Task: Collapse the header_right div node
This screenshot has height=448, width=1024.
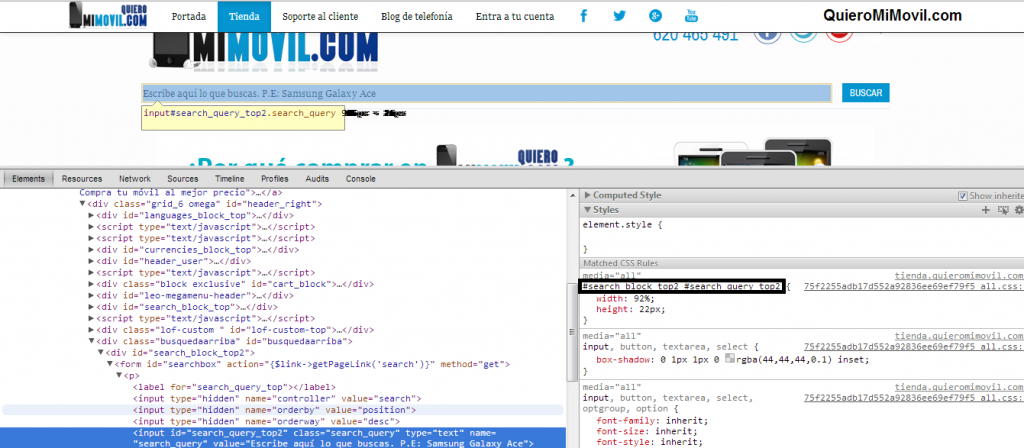Action: [82, 204]
